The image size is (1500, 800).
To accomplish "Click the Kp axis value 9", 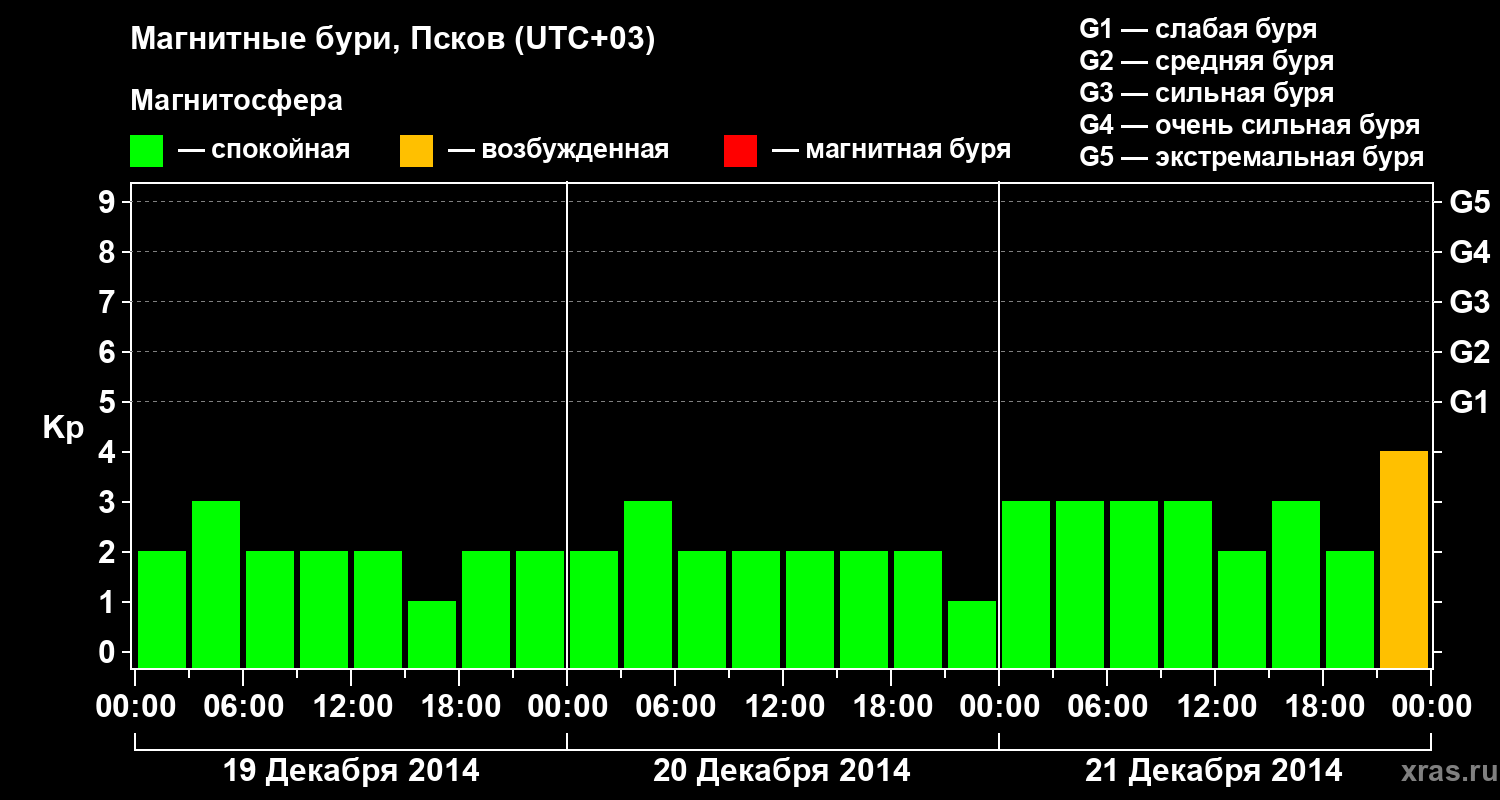I will tap(109, 202).
